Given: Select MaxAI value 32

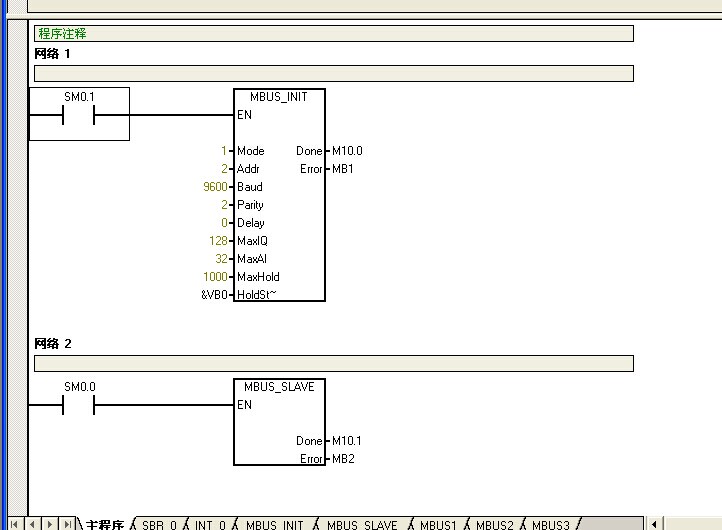Looking at the screenshot, I should coord(221,259).
